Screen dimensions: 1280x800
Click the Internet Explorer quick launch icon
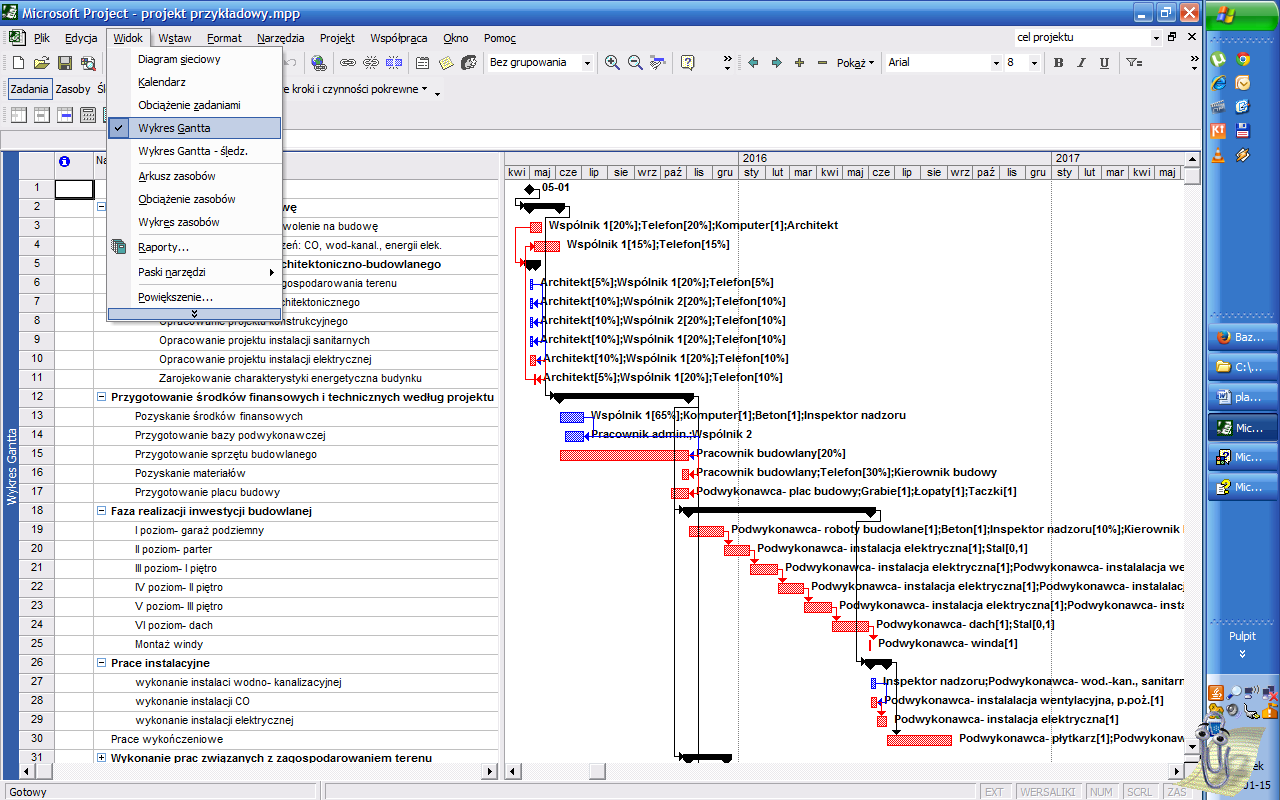tap(1218, 82)
